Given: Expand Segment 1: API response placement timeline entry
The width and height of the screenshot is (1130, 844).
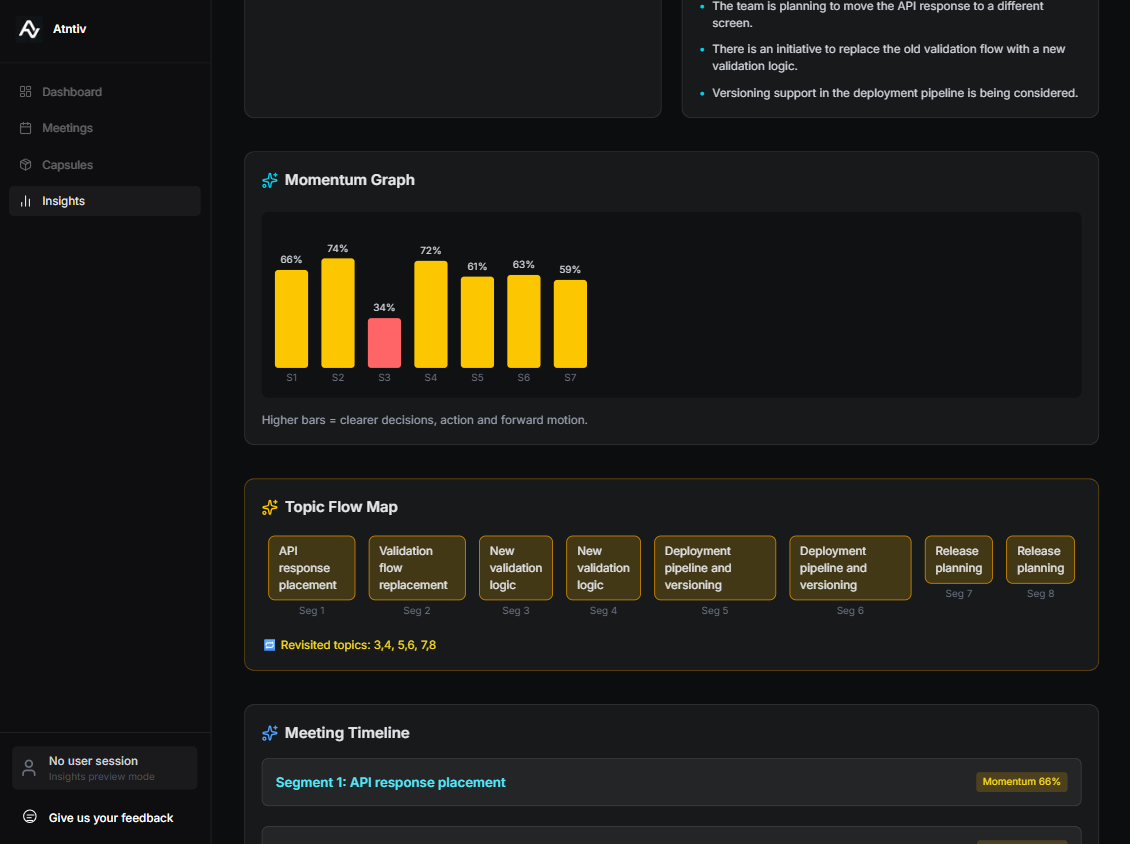Looking at the screenshot, I should (671, 782).
